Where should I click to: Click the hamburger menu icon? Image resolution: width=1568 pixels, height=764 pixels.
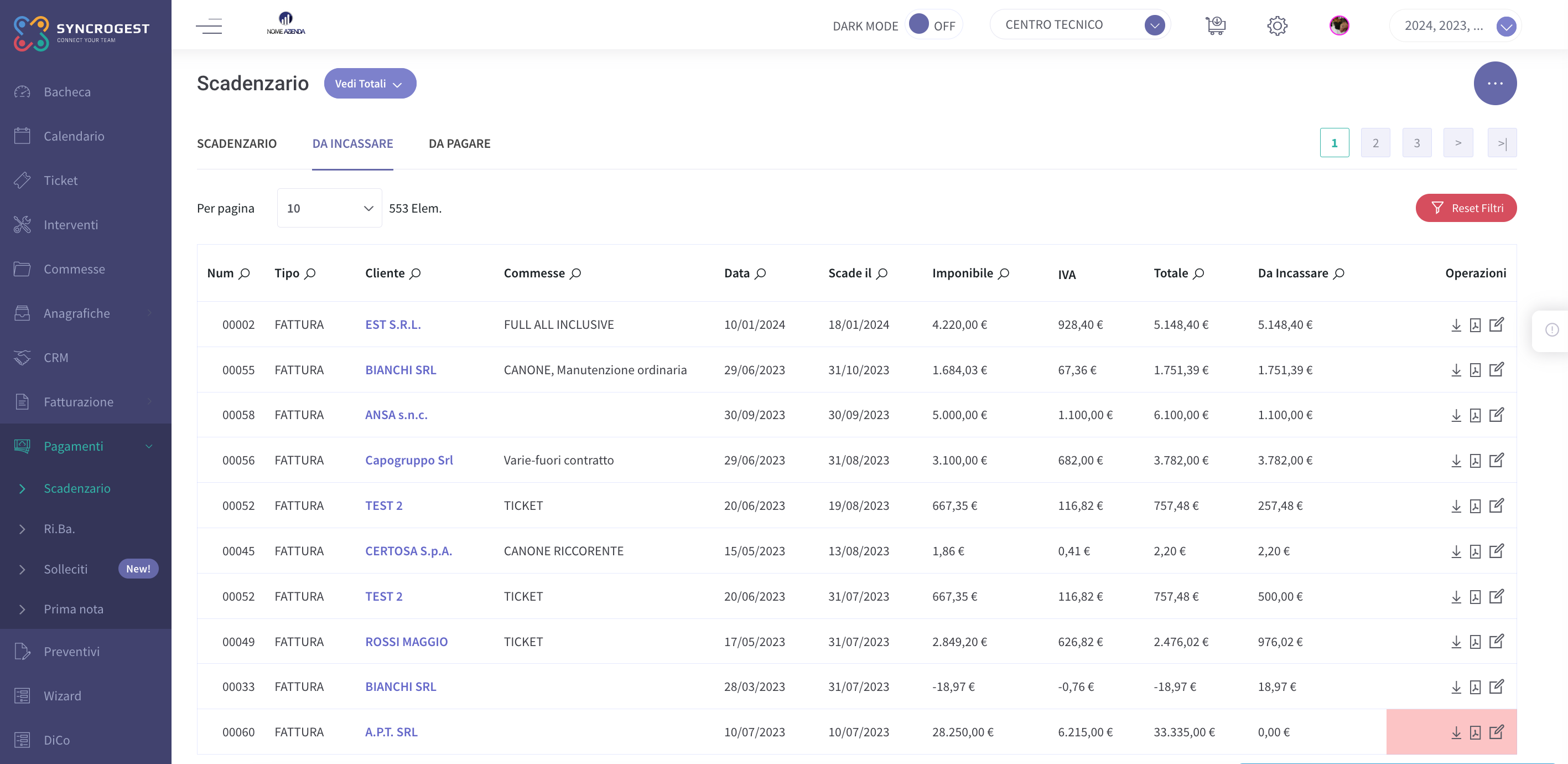(209, 26)
